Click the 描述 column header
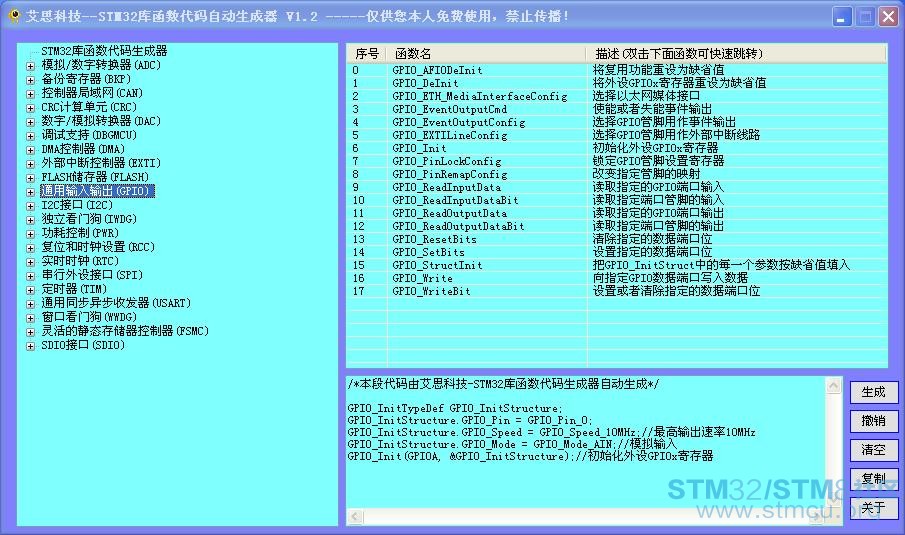This screenshot has height=535, width=905. 736,54
